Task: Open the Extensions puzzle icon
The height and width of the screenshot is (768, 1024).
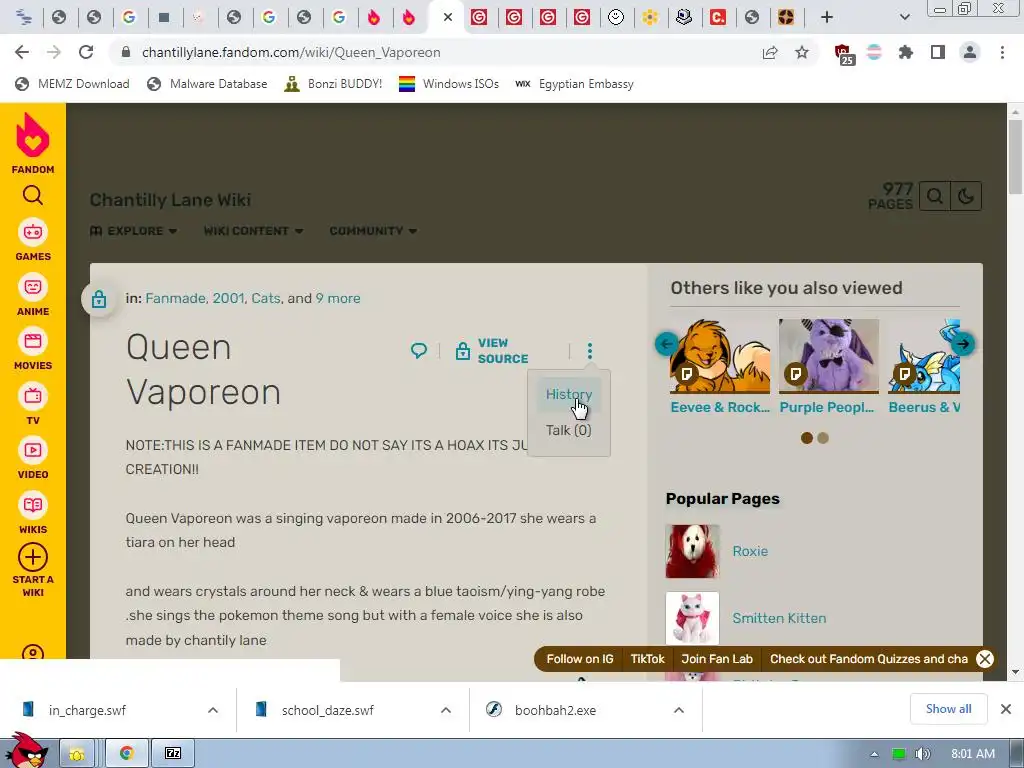Action: point(906,52)
